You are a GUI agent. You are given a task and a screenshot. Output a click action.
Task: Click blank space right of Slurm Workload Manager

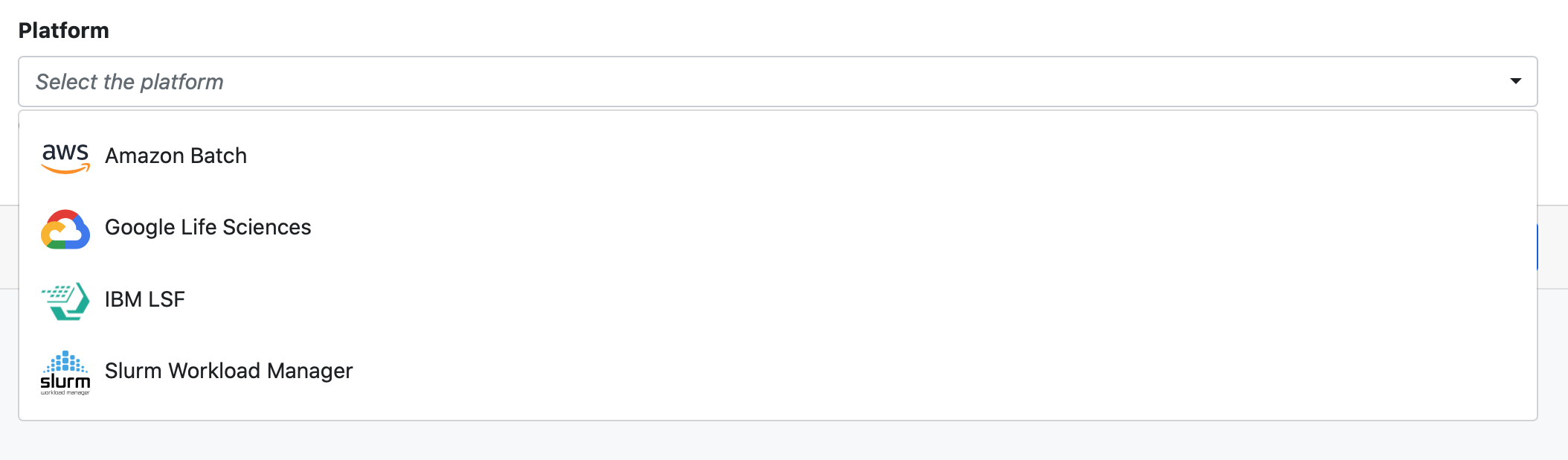[893, 371]
